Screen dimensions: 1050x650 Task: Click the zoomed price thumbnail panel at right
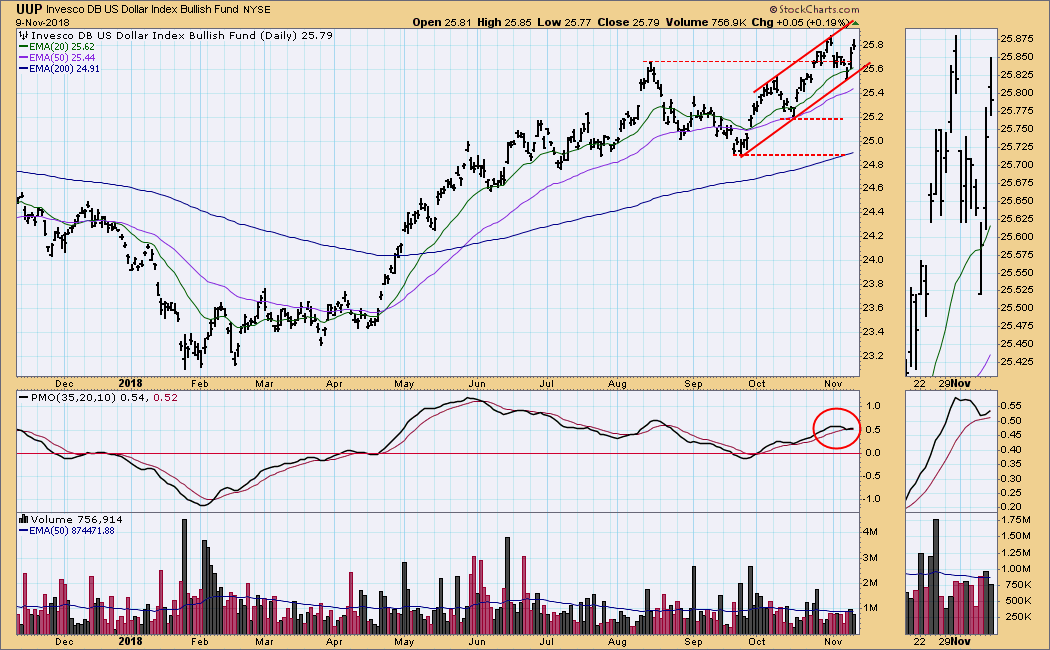950,200
